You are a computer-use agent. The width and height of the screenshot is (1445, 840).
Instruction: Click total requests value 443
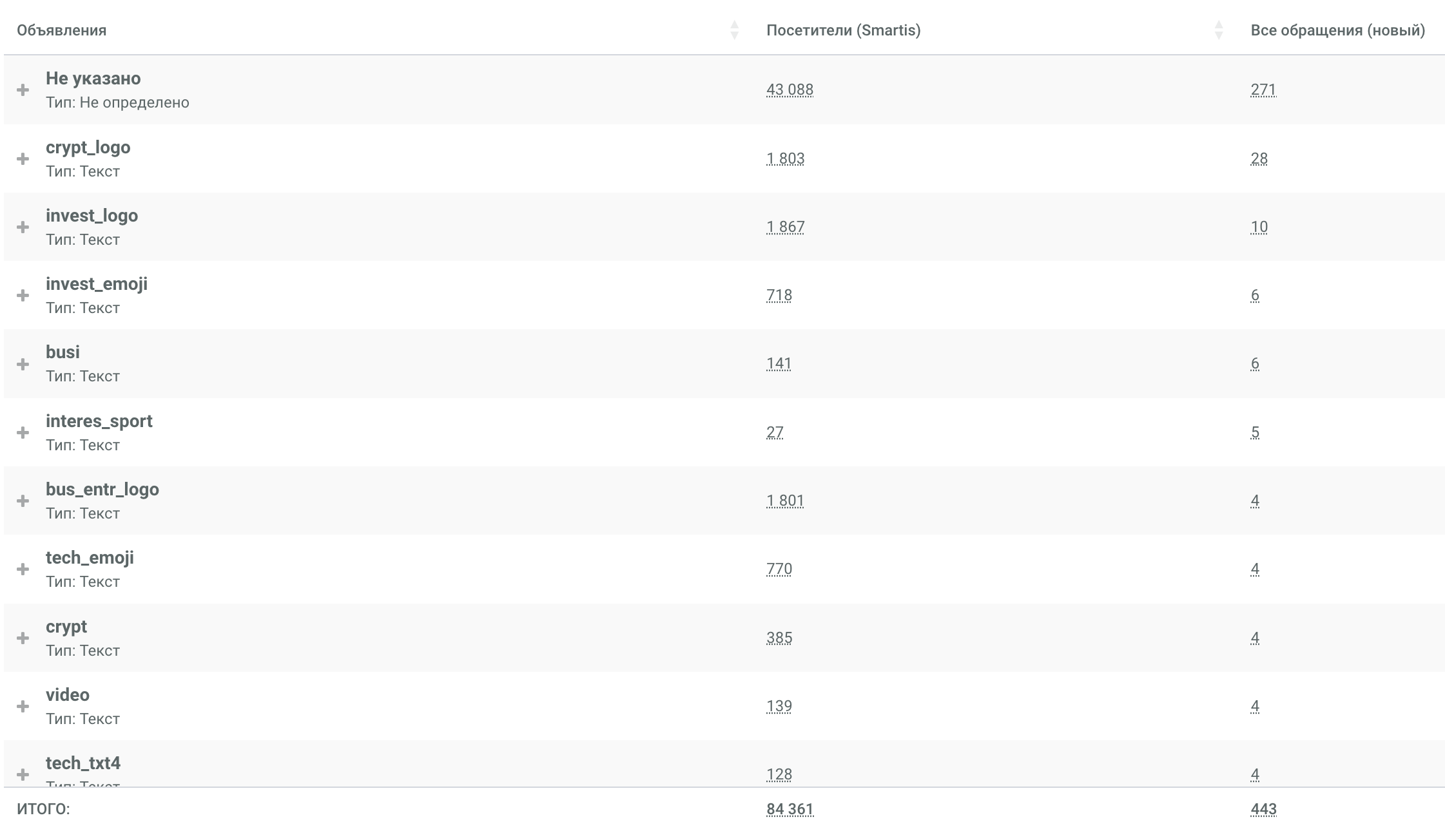pos(1263,809)
